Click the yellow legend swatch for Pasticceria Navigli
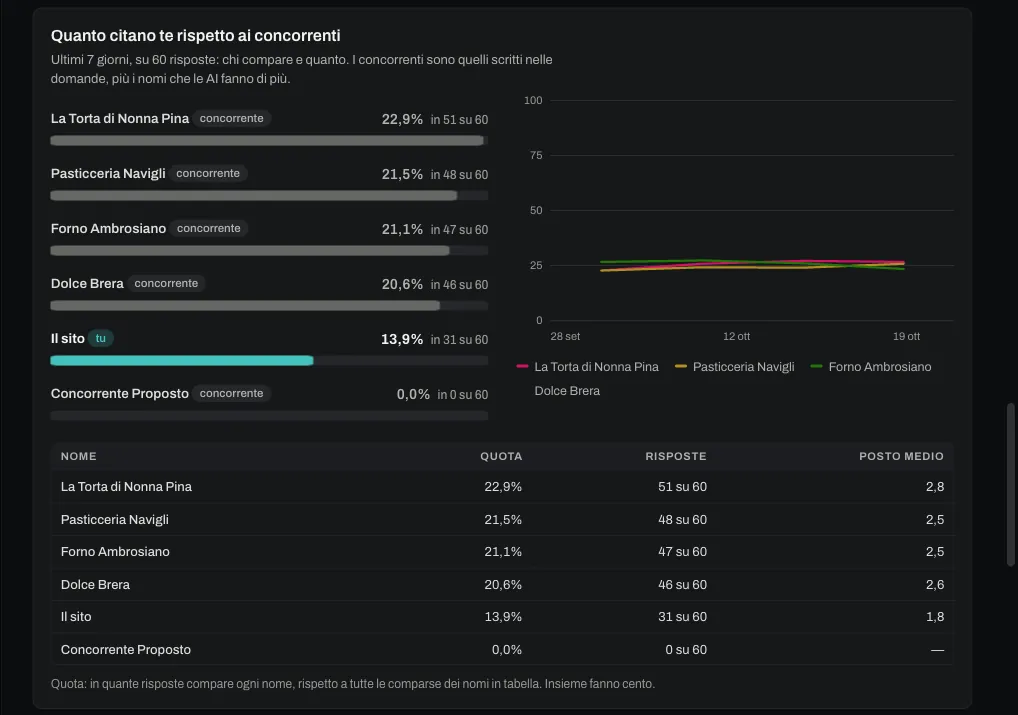Viewport: 1018px width, 715px height. (x=680, y=367)
